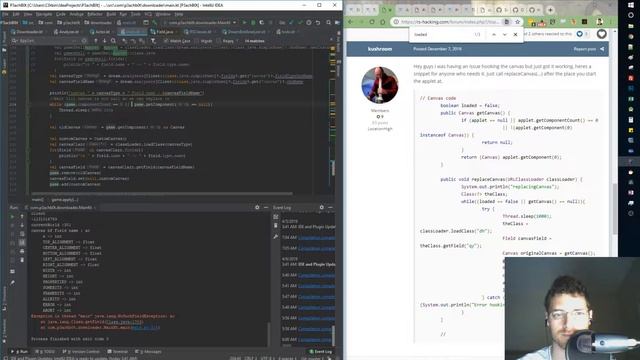Click the wrench settings icon in Event Log
This screenshot has width=640, height=360.
[x=276, y=236]
